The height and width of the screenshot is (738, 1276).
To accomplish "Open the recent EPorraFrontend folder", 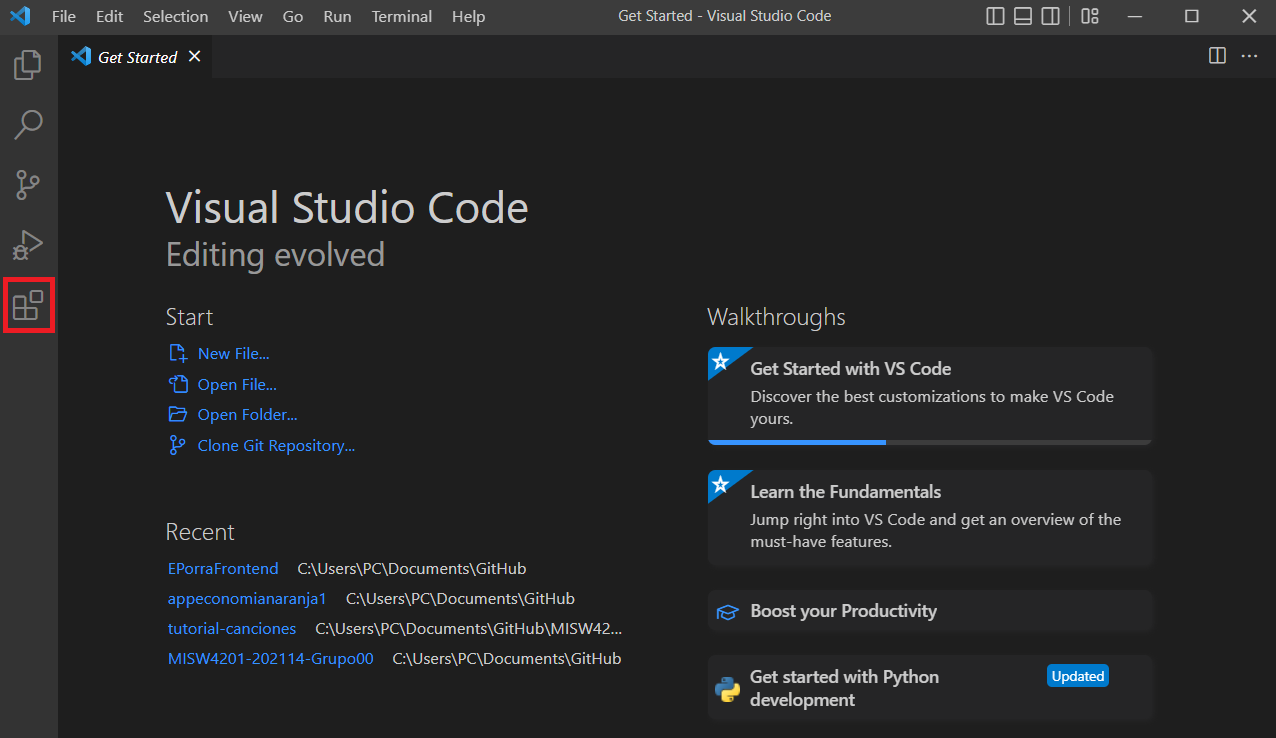I will pos(223,569).
